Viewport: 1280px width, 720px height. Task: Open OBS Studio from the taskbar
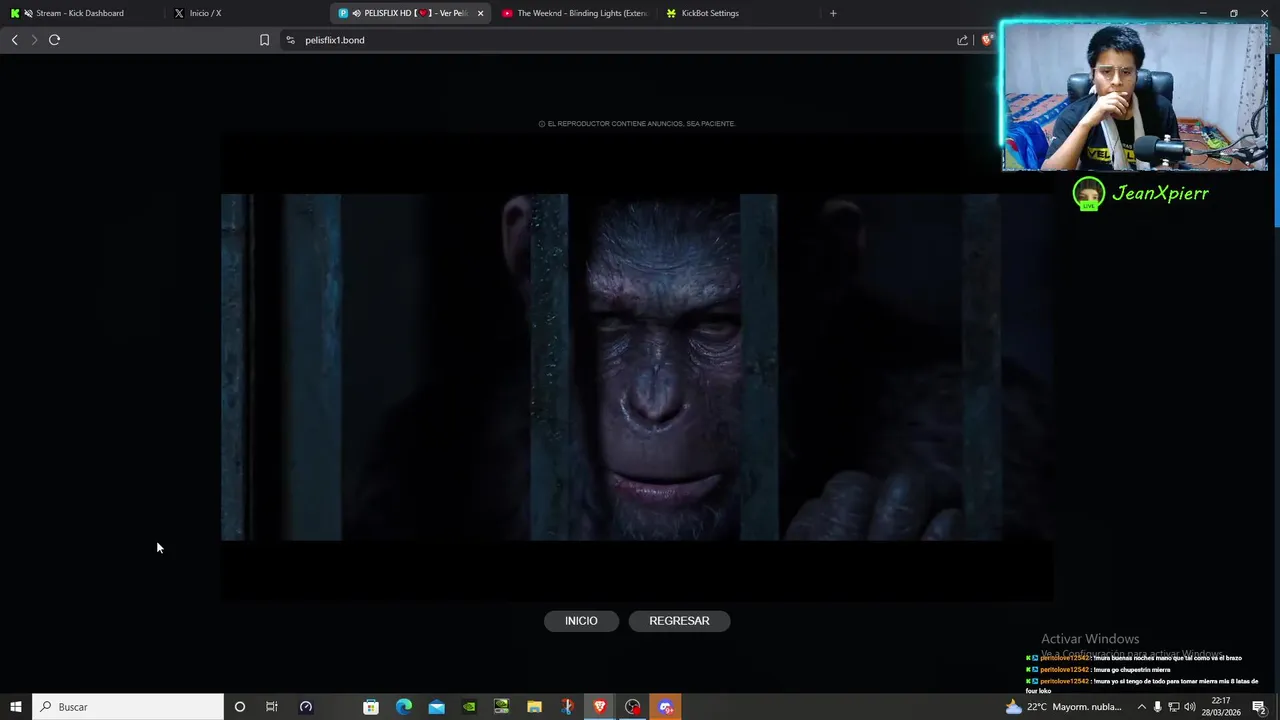point(633,707)
